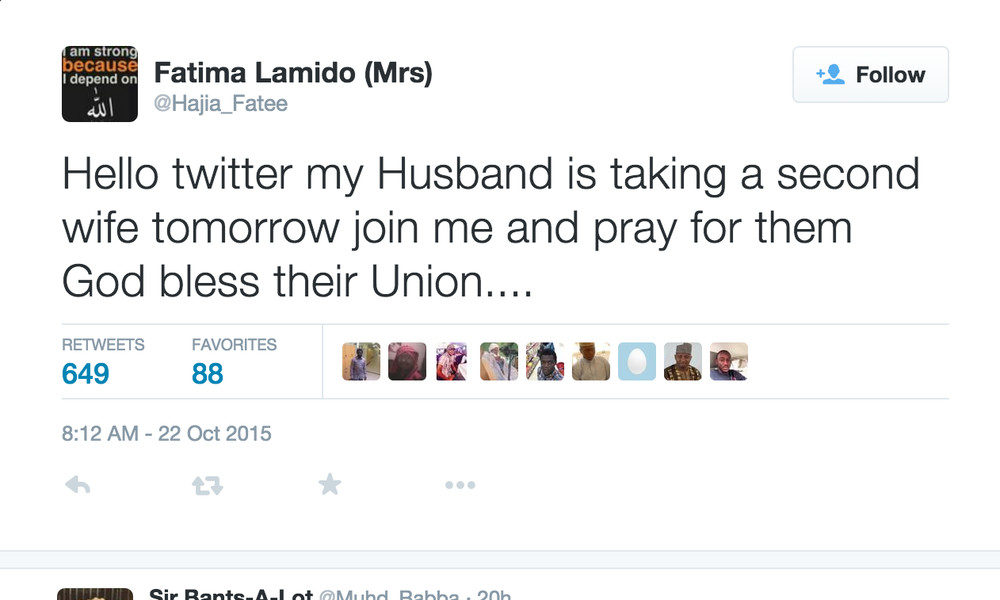Open Sir Bants-A-Lot's profile name

point(229,594)
